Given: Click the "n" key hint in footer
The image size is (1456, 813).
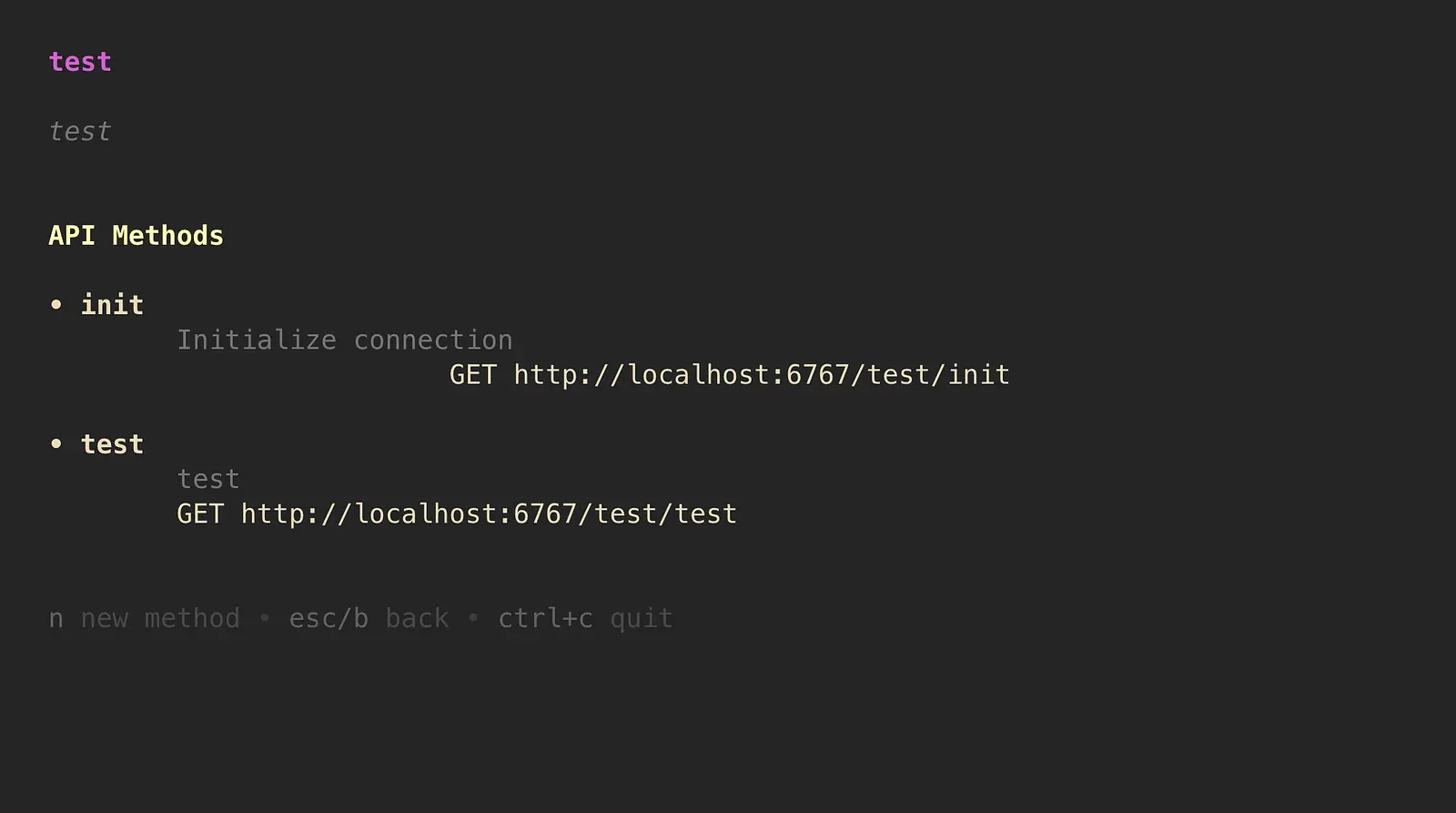Looking at the screenshot, I should pos(56,619).
